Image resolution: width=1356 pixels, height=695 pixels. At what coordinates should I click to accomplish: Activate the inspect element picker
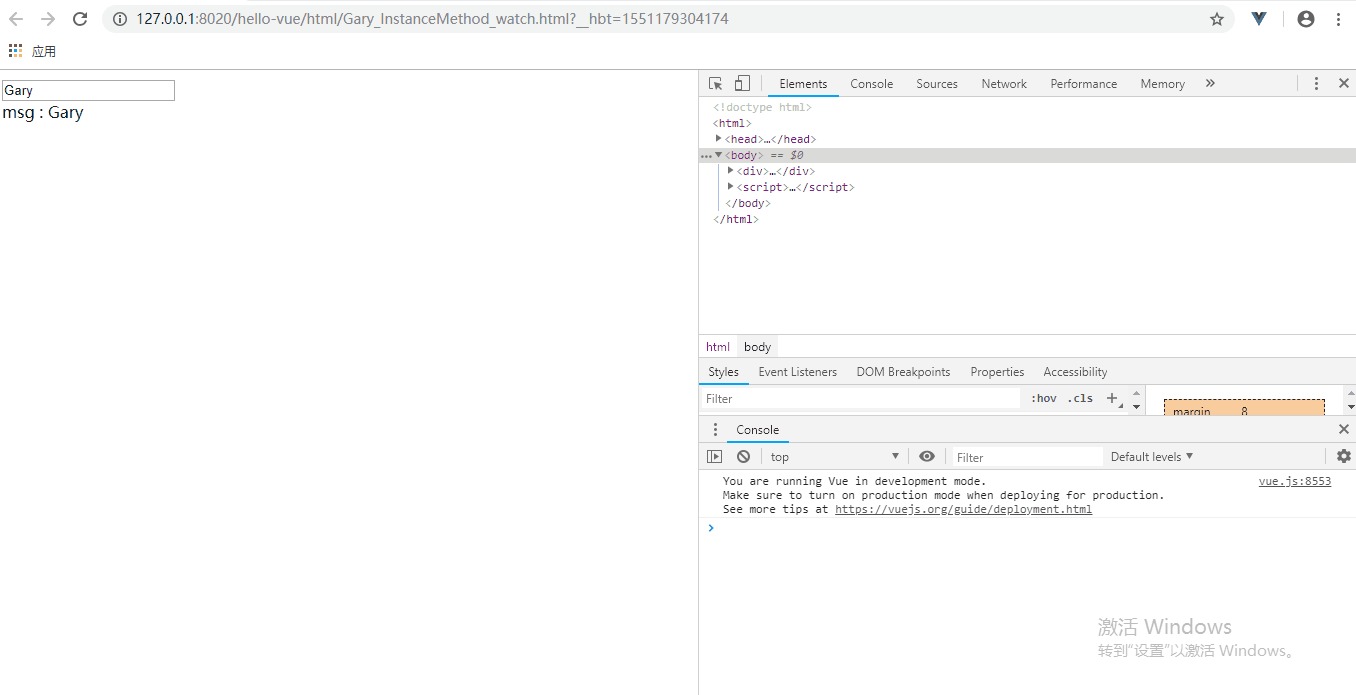(x=716, y=84)
